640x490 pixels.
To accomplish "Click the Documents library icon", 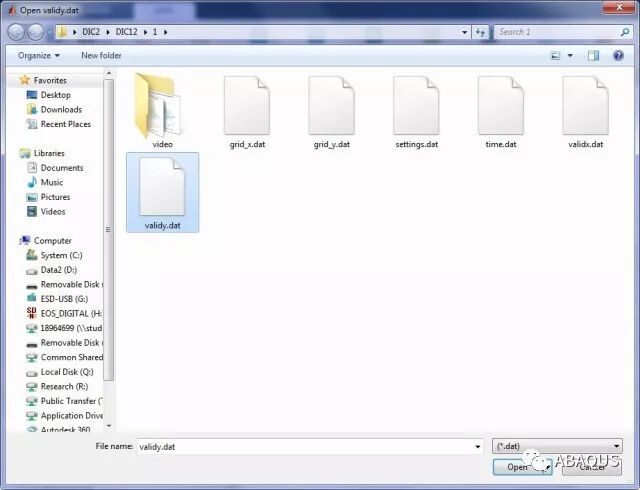I will [x=31, y=167].
